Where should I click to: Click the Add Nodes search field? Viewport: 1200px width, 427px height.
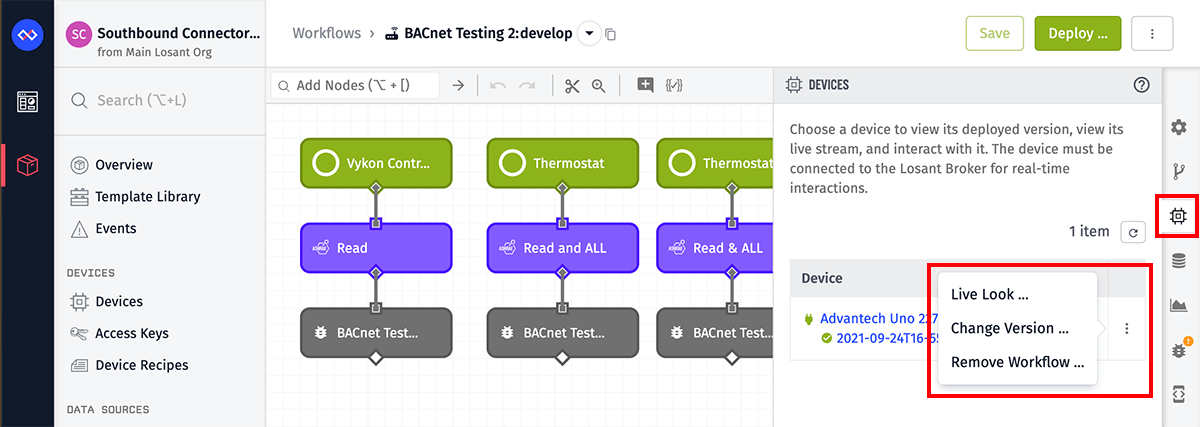click(x=355, y=86)
